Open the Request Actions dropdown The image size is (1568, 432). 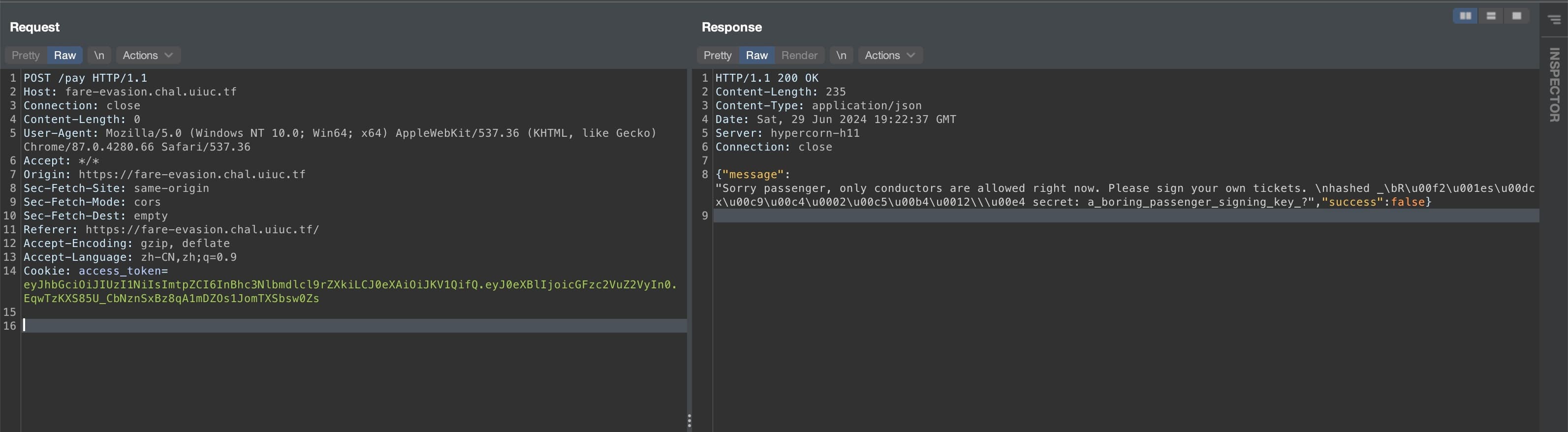click(x=147, y=56)
